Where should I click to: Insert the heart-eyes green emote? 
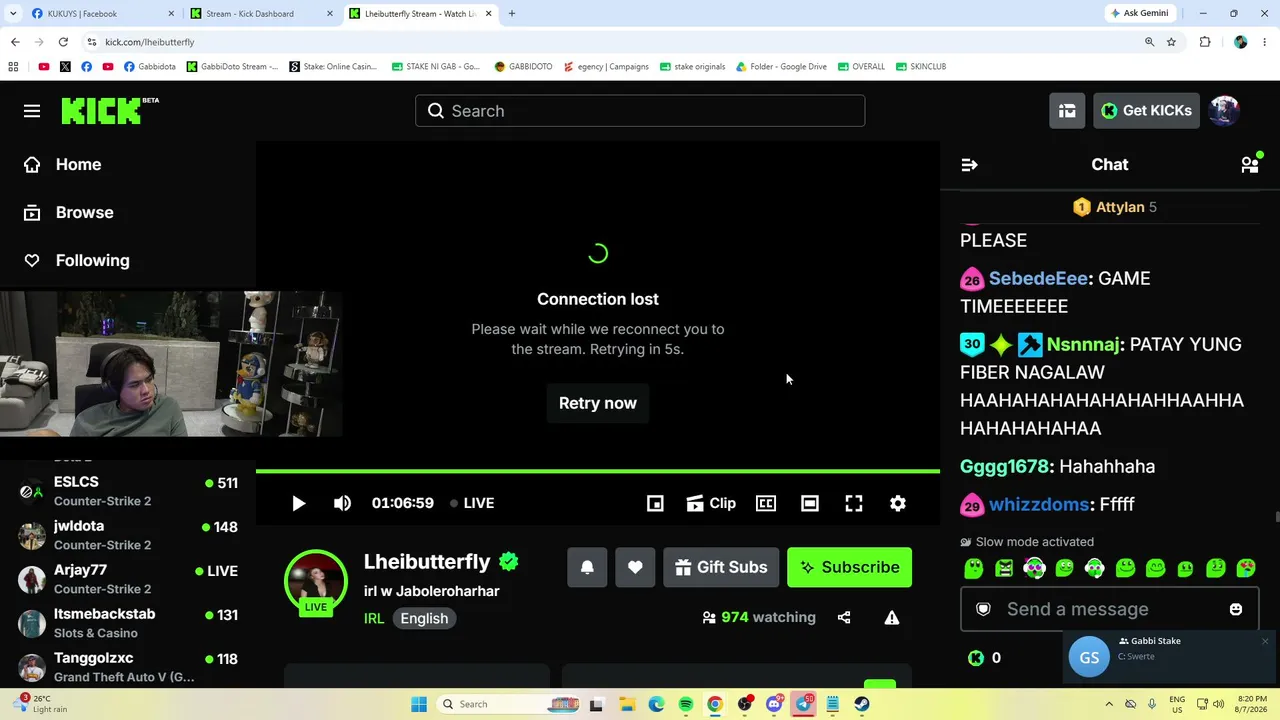pyautogui.click(x=1246, y=569)
